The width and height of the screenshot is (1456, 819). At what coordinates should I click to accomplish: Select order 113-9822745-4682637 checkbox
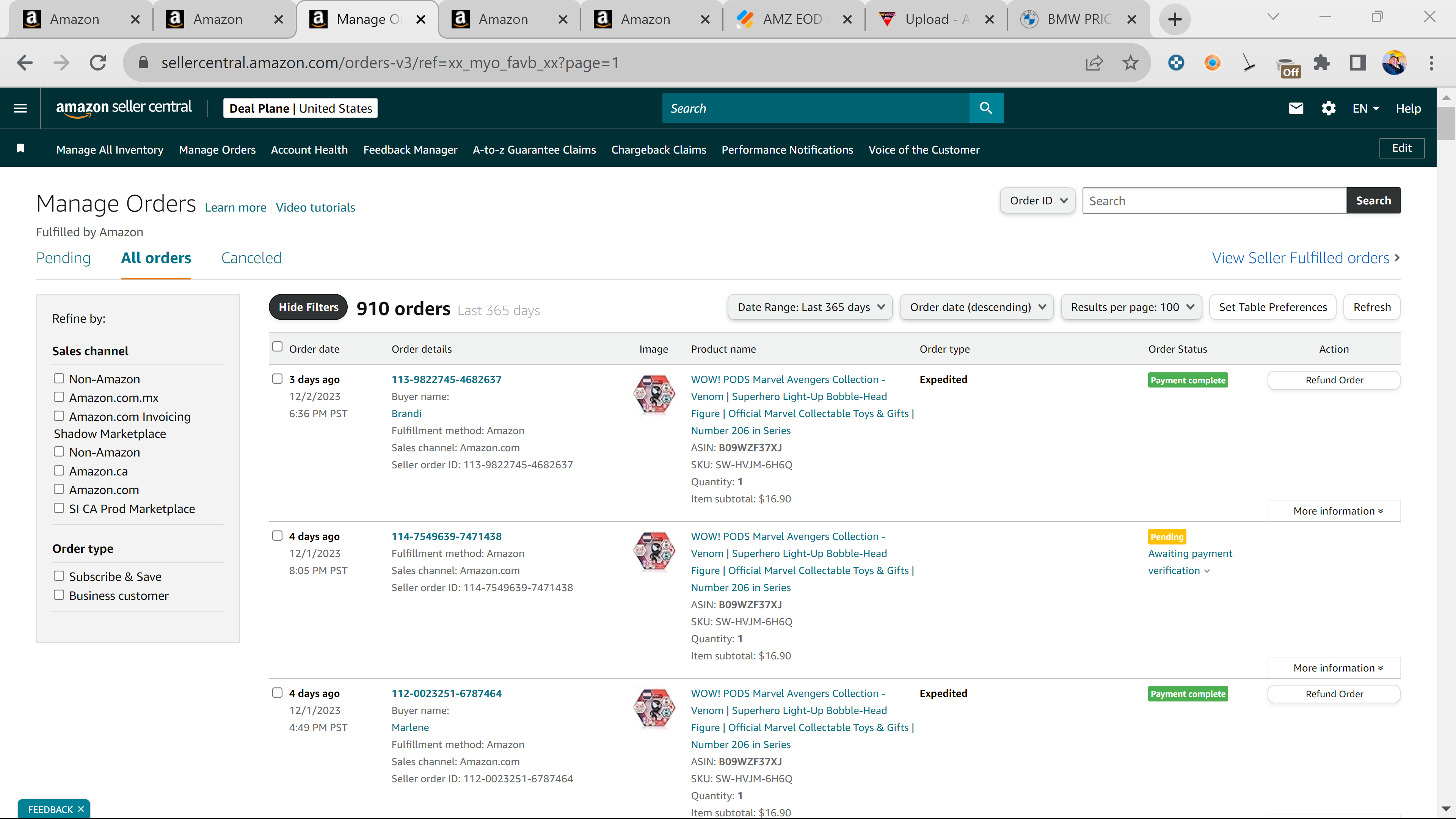tap(277, 378)
